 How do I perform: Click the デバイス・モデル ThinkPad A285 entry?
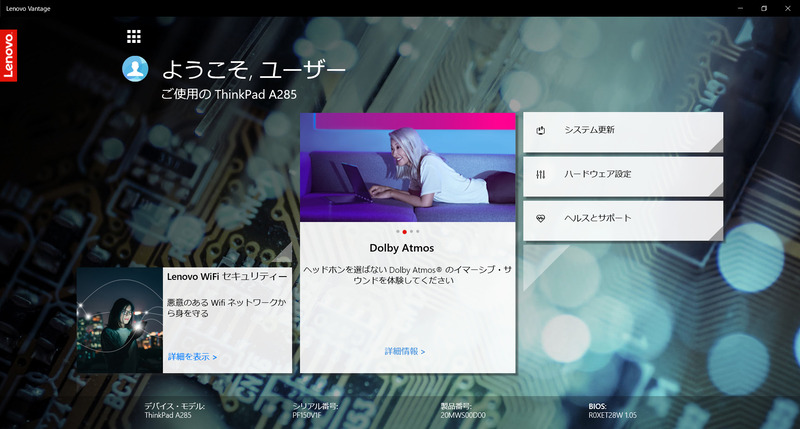pos(174,411)
